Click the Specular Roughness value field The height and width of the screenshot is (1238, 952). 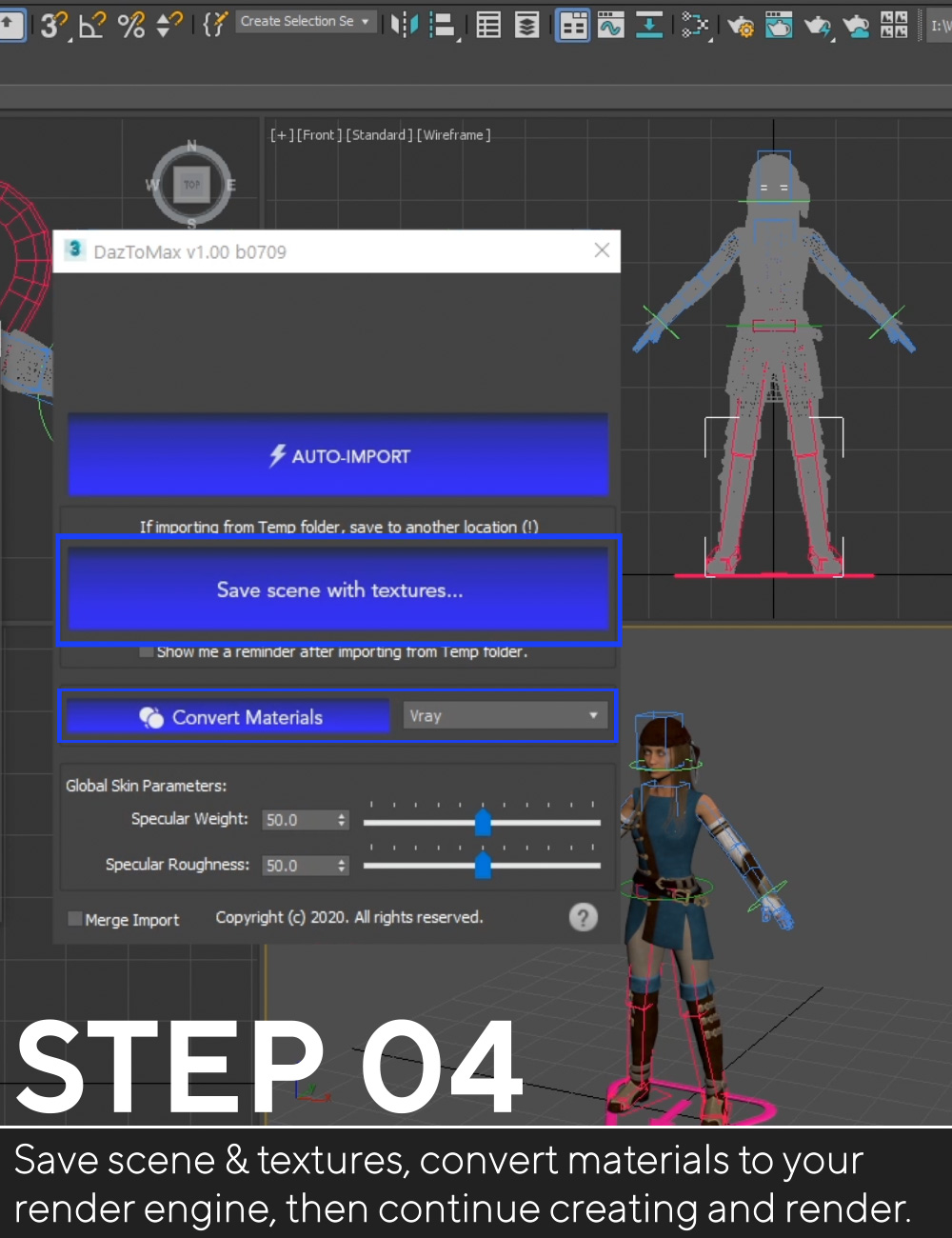[x=298, y=866]
